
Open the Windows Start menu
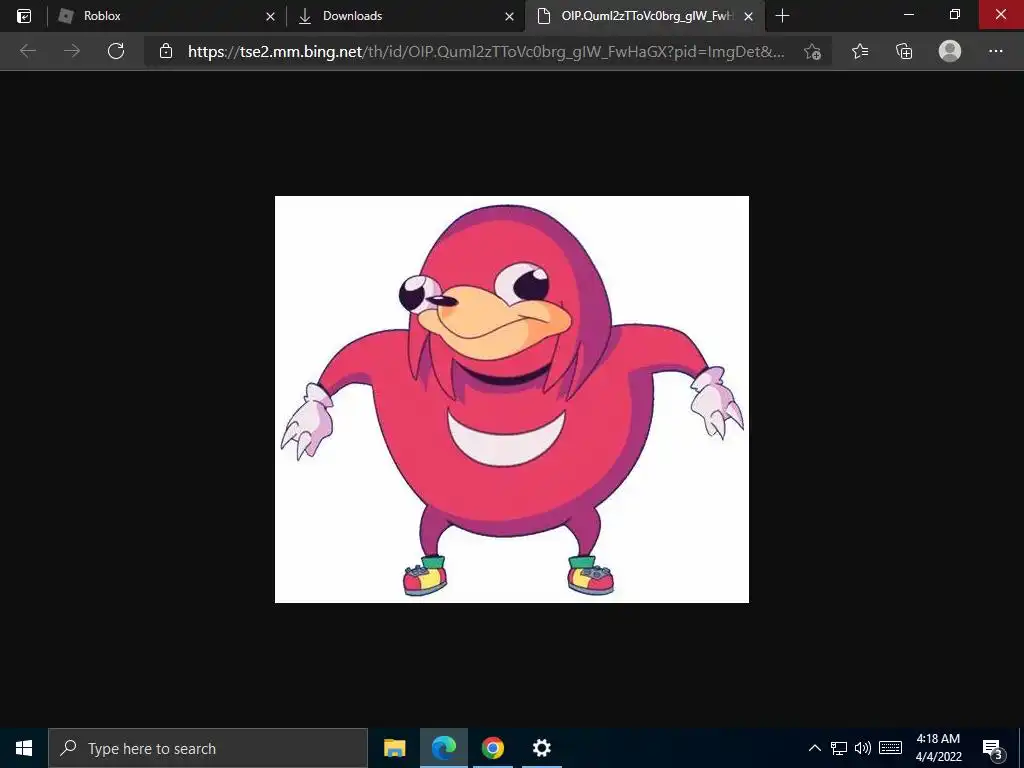coord(24,748)
